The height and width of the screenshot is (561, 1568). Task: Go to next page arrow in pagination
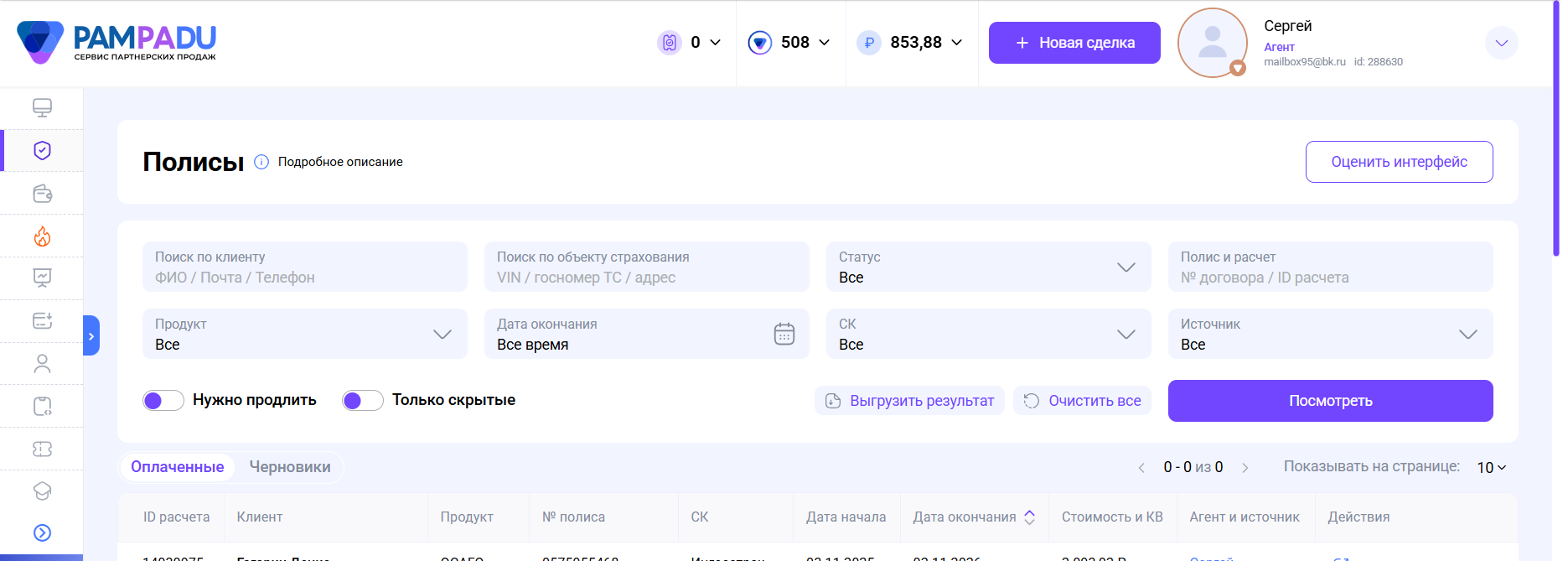pyautogui.click(x=1245, y=468)
